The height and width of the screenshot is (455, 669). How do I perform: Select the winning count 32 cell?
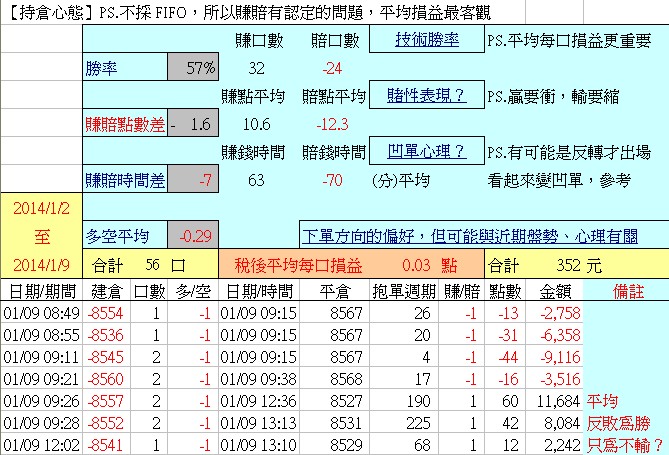pos(256,68)
